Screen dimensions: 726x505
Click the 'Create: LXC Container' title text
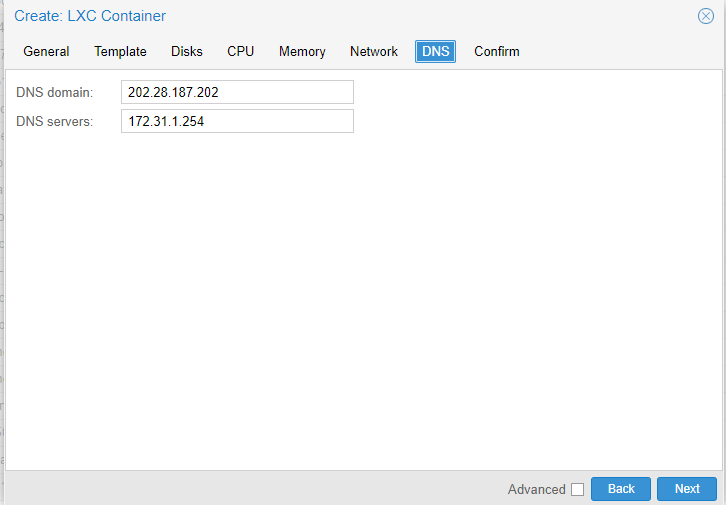pyautogui.click(x=90, y=16)
